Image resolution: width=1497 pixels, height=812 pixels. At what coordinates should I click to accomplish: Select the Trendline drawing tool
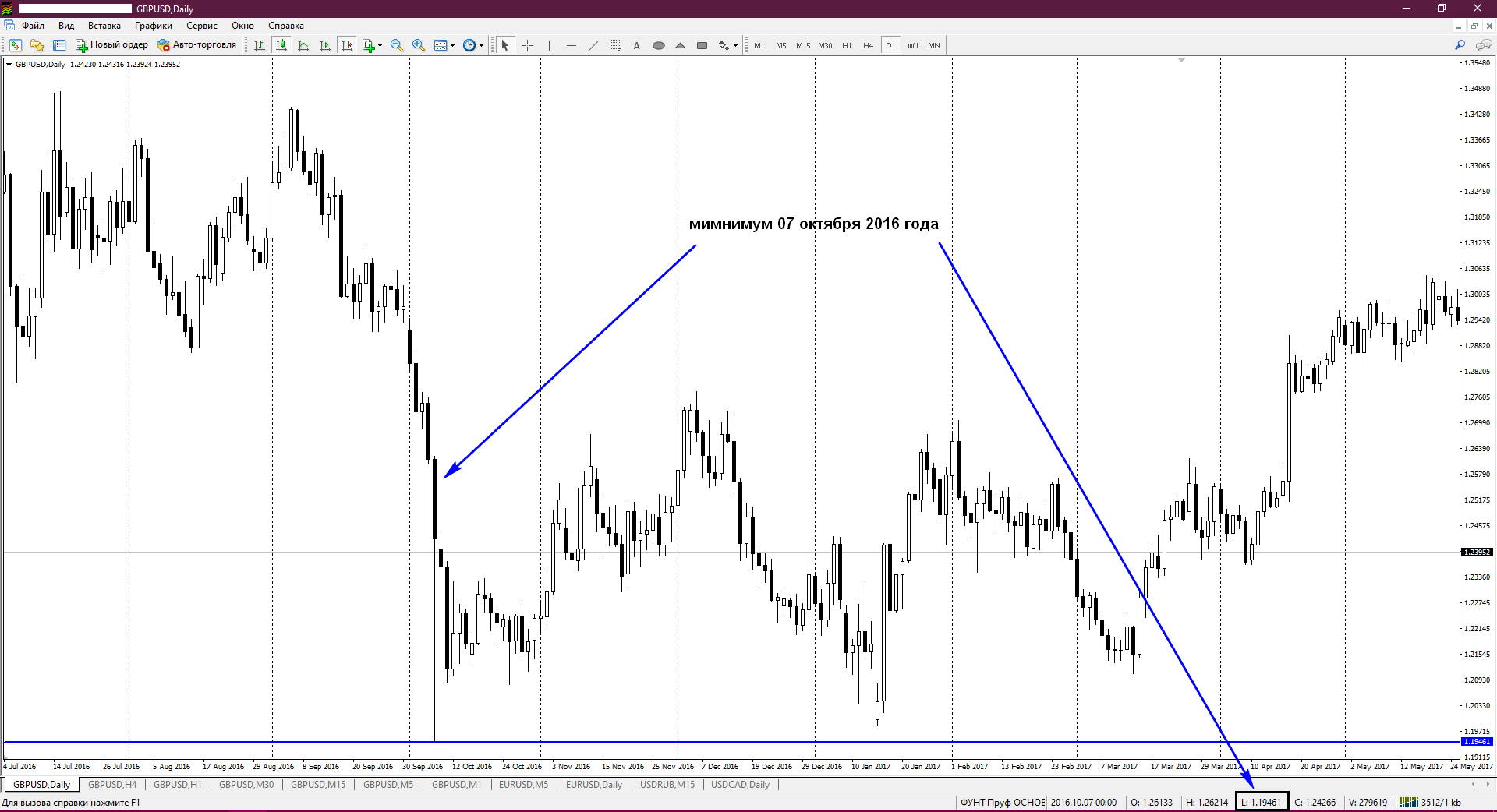coord(593,45)
